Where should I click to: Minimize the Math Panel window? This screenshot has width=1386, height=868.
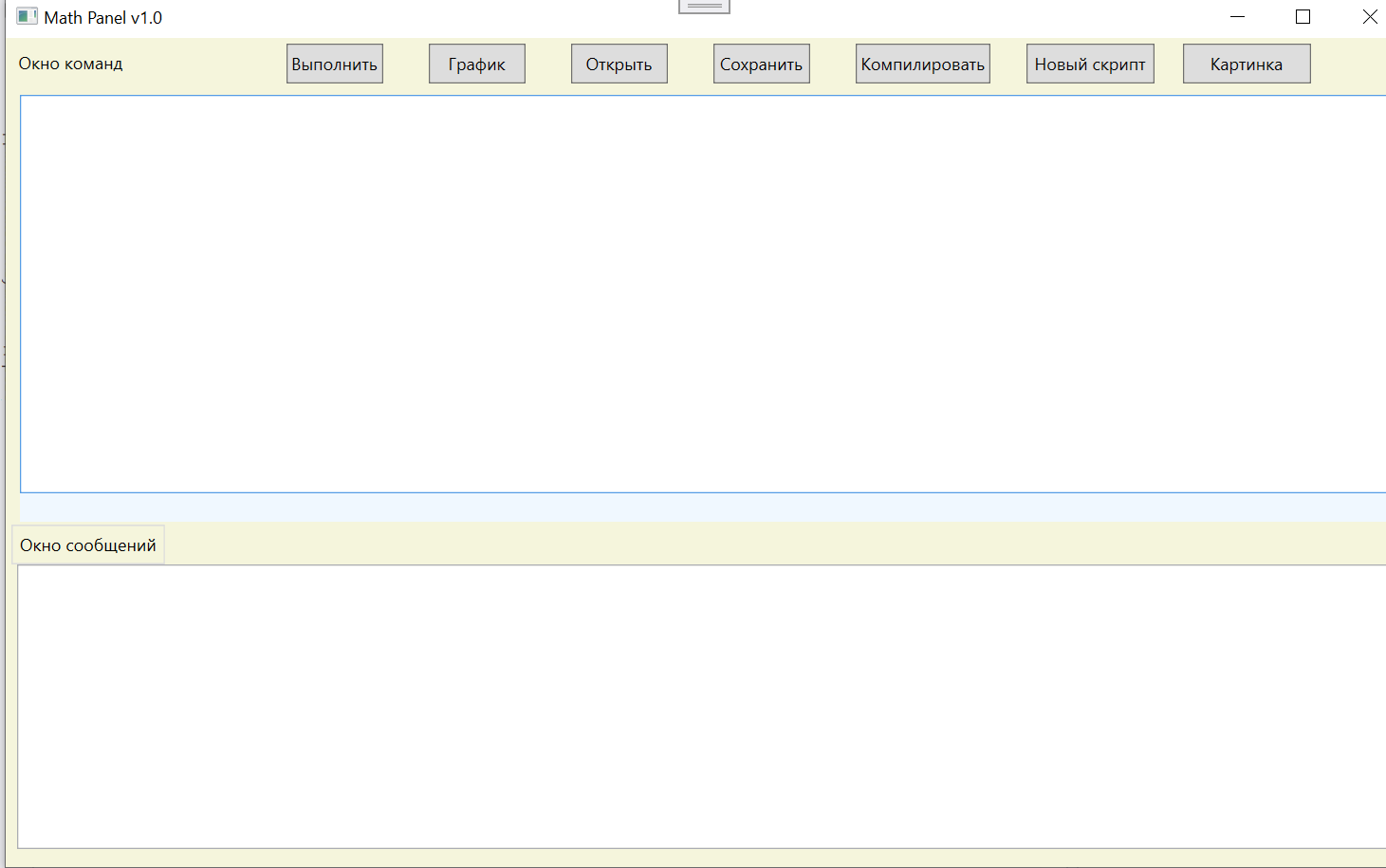pyautogui.click(x=1237, y=17)
